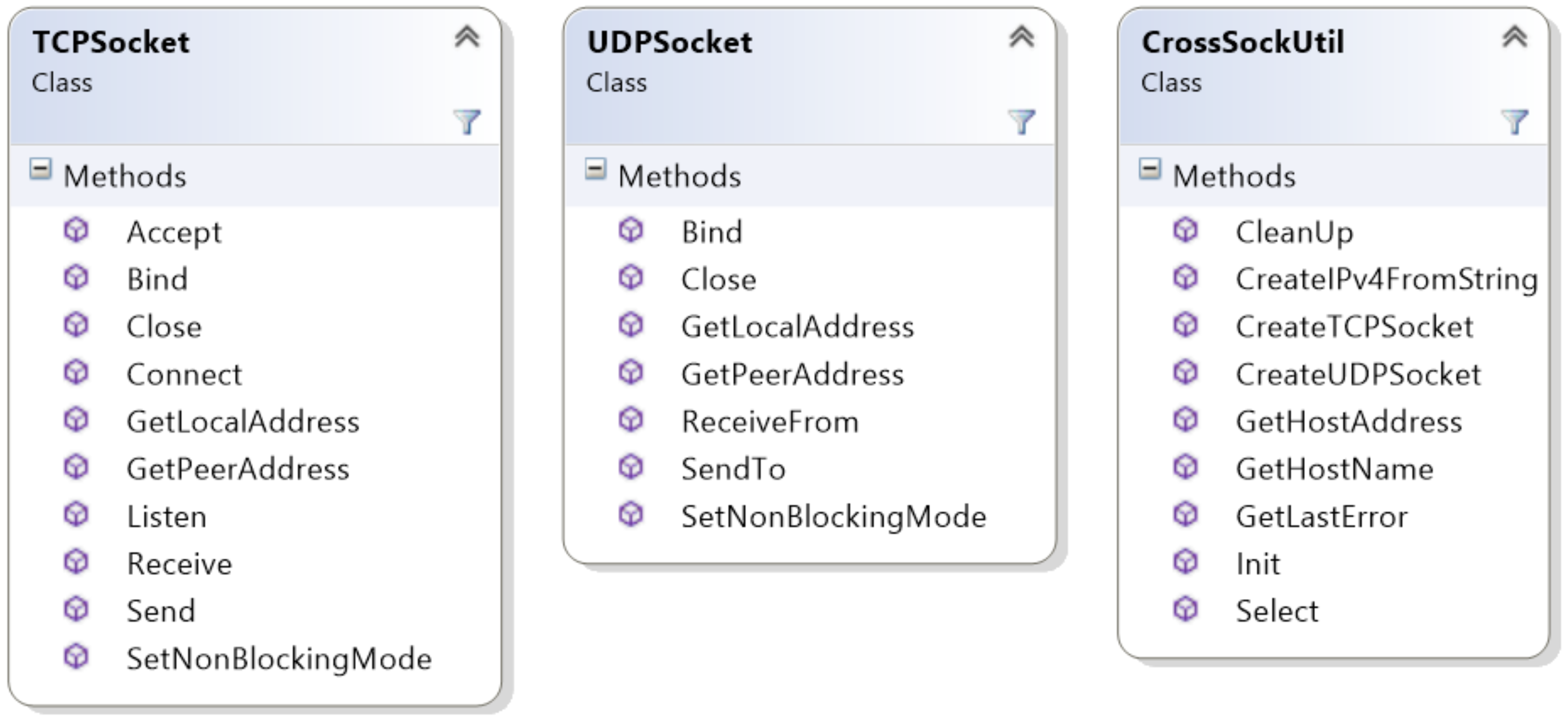Screen dimensions: 1568x721
Task: Collapse the TCPSocket class box with chevron
Action: pos(467,37)
